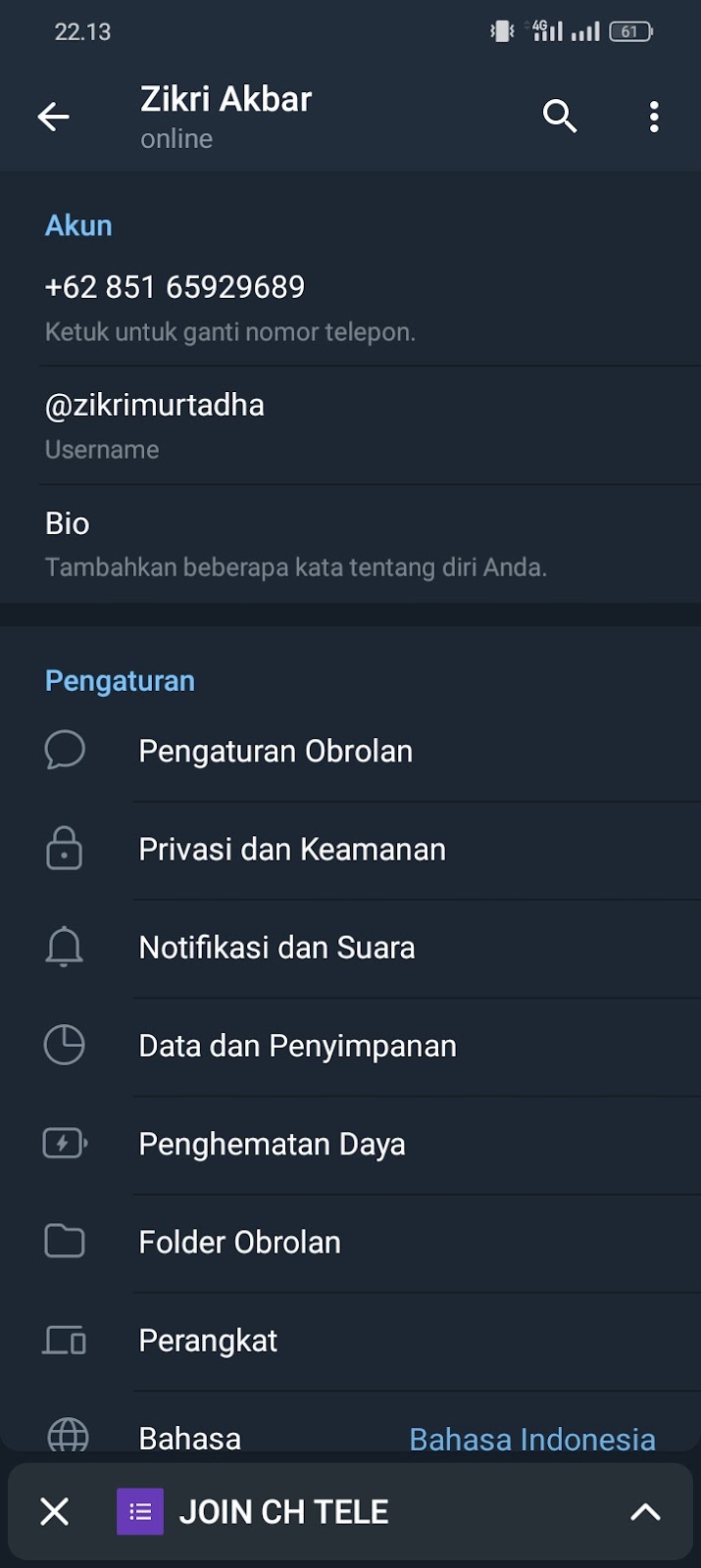Tap phone number +62 851 65929689
Screen dimensions: 701x1568
(175, 287)
